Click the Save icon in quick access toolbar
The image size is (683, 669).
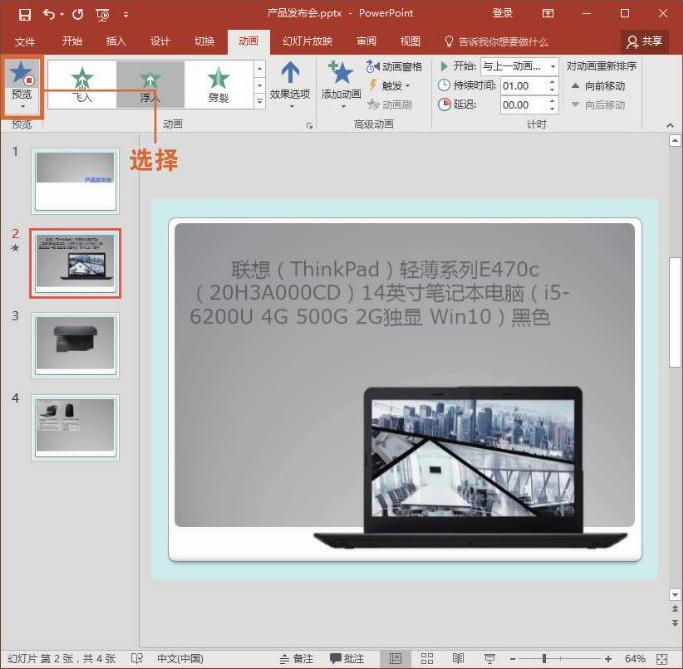25,14
